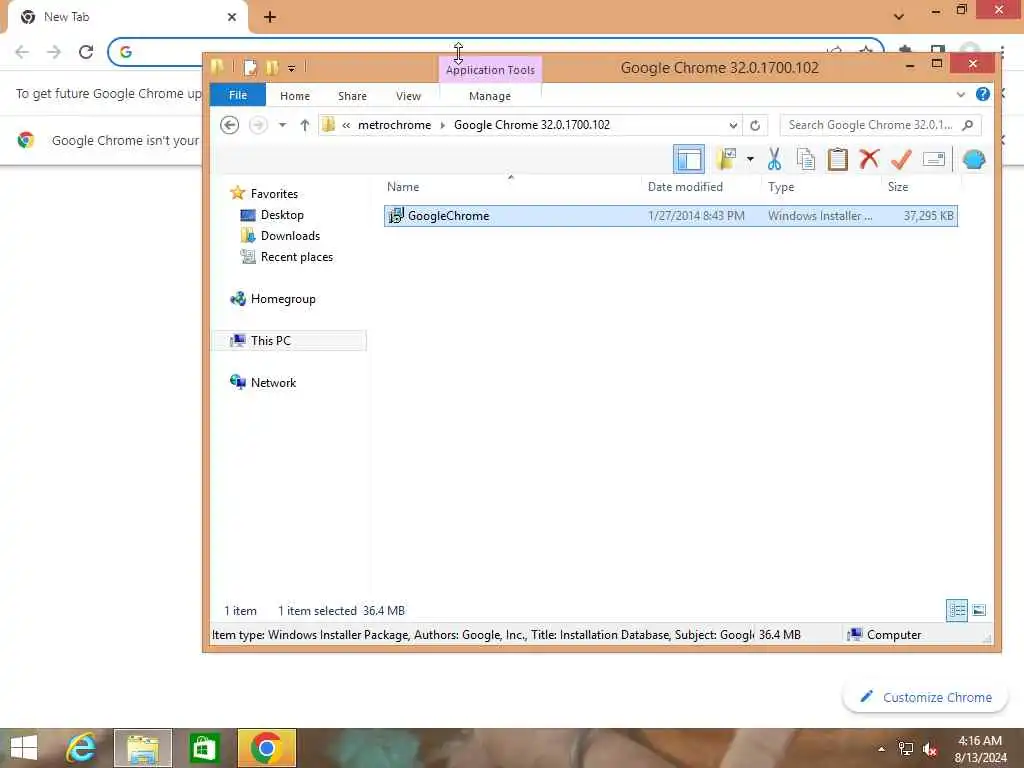Copy the selected file using copy icon
Viewport: 1024px width, 768px height.
pyautogui.click(x=806, y=159)
